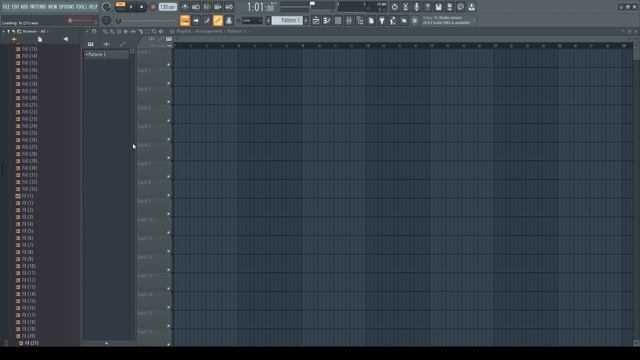The width and height of the screenshot is (640, 360).
Task: Open the TOOLS menu
Action: click(82, 7)
